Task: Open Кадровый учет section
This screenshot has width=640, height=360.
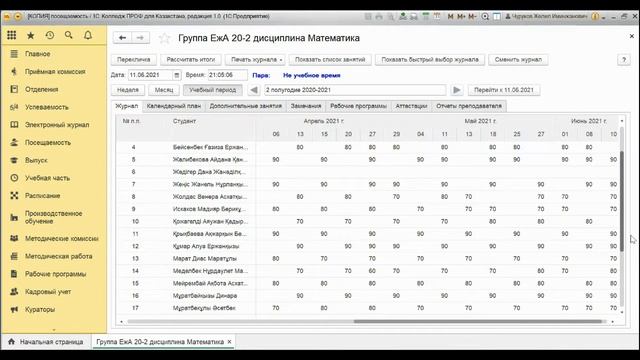Action: [48, 292]
